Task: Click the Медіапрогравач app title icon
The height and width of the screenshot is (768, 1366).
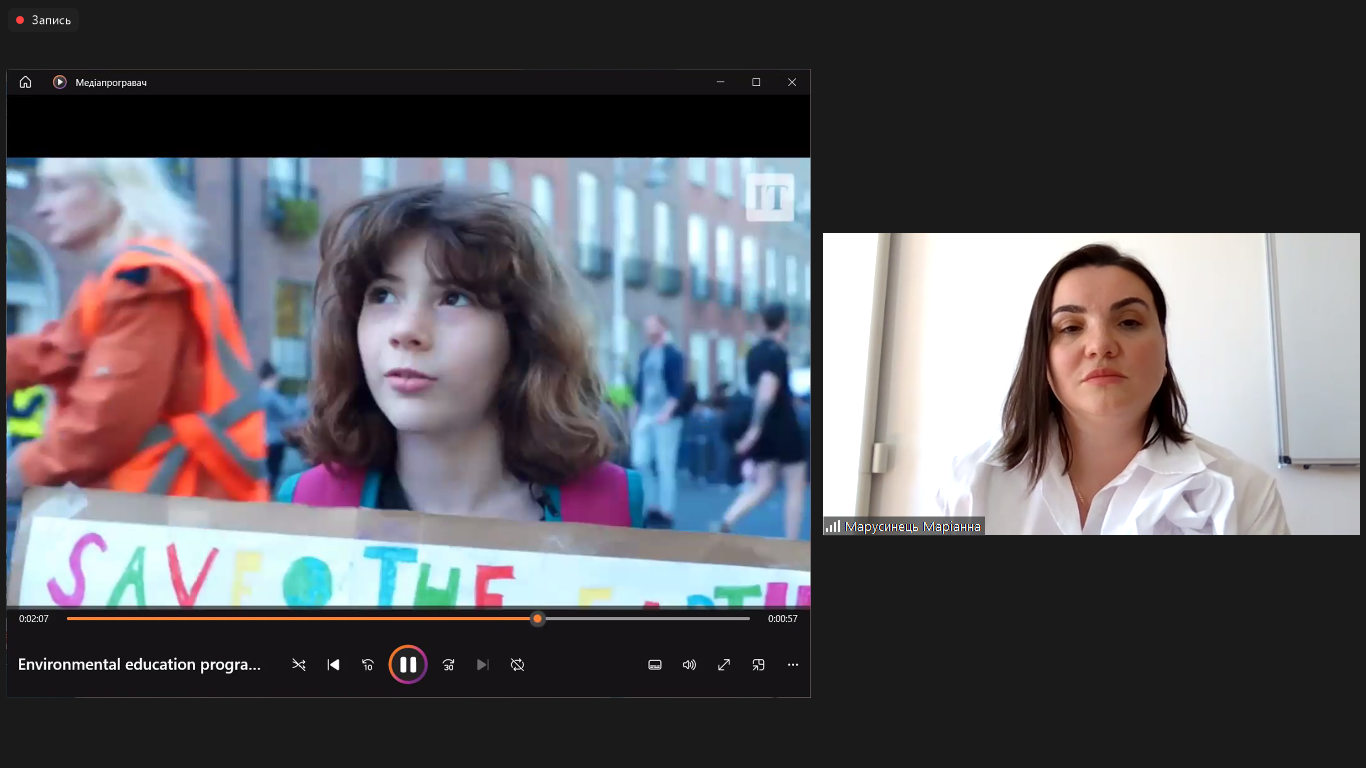Action: (60, 82)
